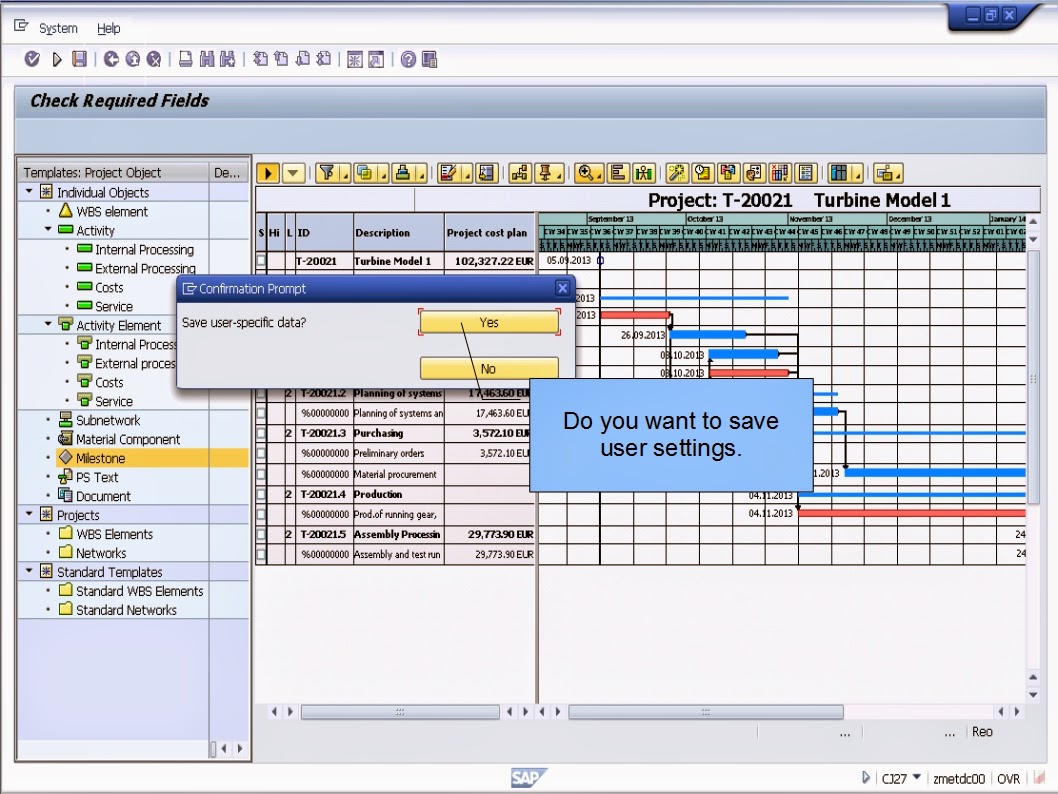Click Yes in the Confirmation Prompt
The height and width of the screenshot is (794, 1058).
click(489, 321)
